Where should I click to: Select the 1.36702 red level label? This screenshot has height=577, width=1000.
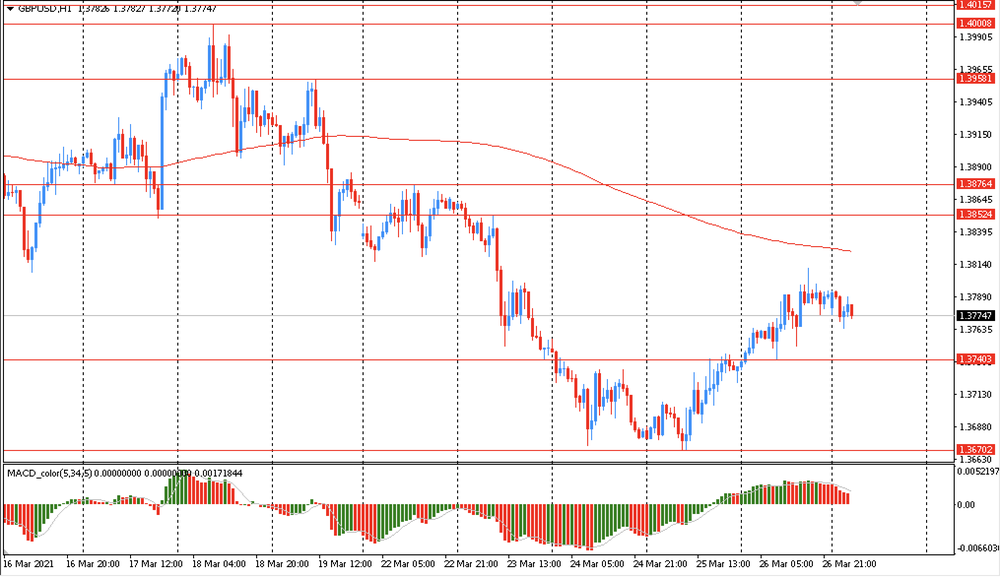975,449
